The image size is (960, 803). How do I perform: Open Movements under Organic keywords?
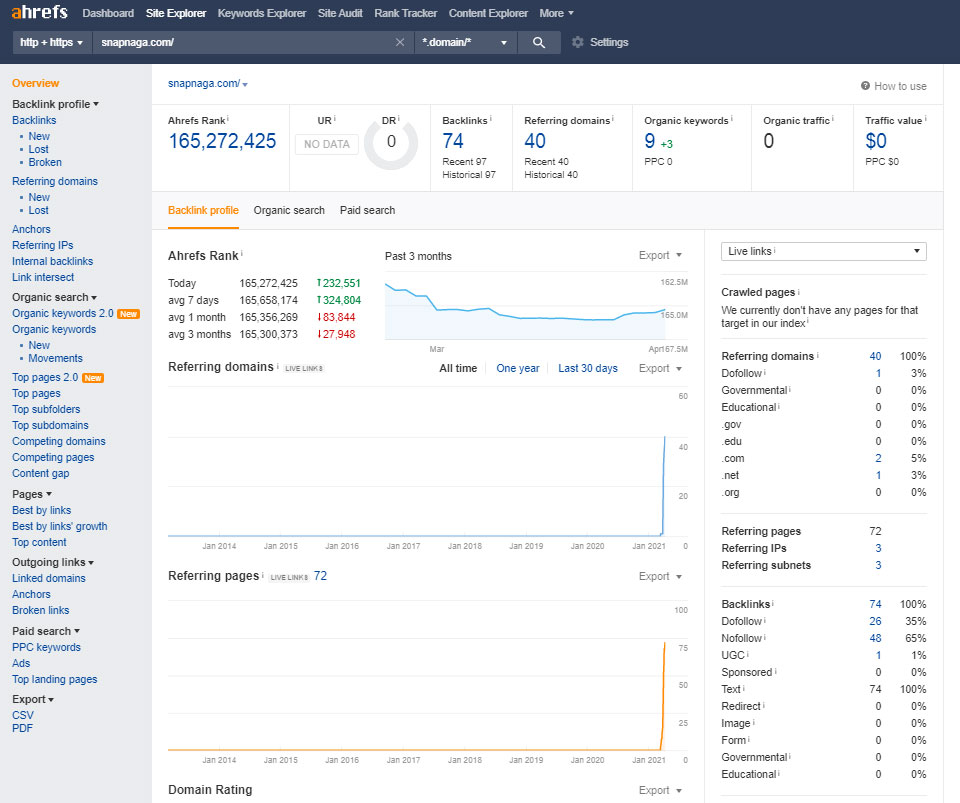pyautogui.click(x=55, y=359)
